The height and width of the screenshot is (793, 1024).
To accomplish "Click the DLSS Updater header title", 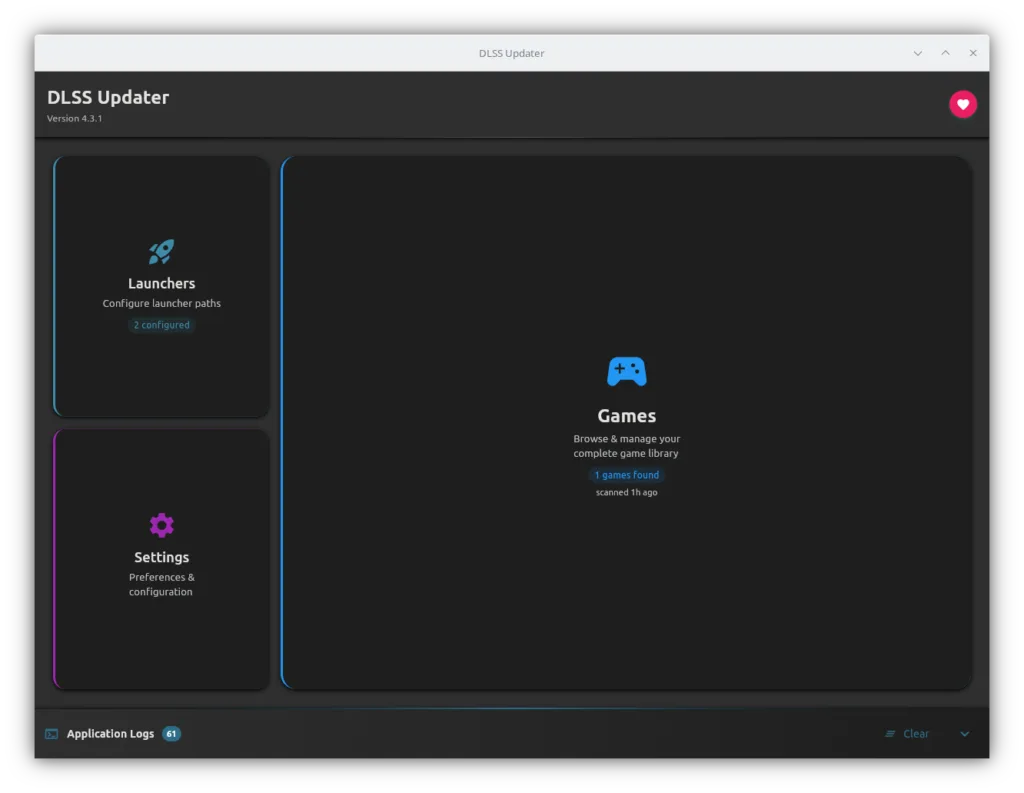I will point(108,97).
